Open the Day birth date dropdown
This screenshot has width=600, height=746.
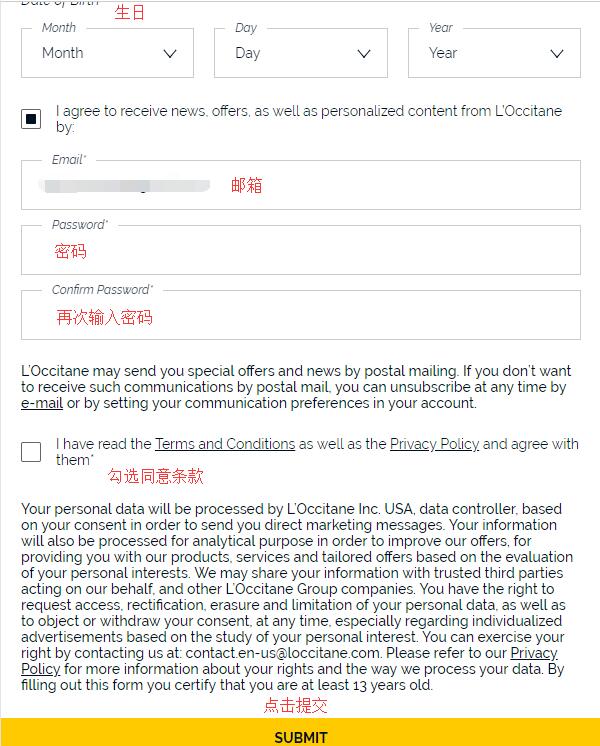tap(301, 53)
